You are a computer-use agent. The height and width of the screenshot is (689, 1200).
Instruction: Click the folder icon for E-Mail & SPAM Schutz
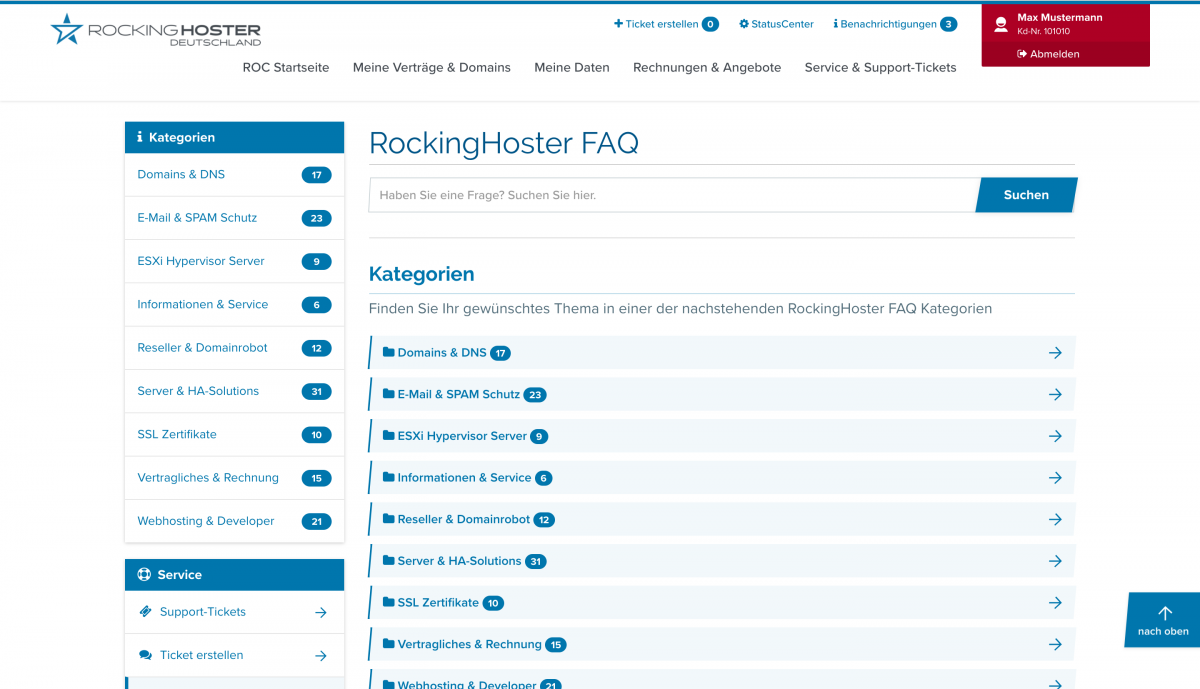pyautogui.click(x=388, y=394)
